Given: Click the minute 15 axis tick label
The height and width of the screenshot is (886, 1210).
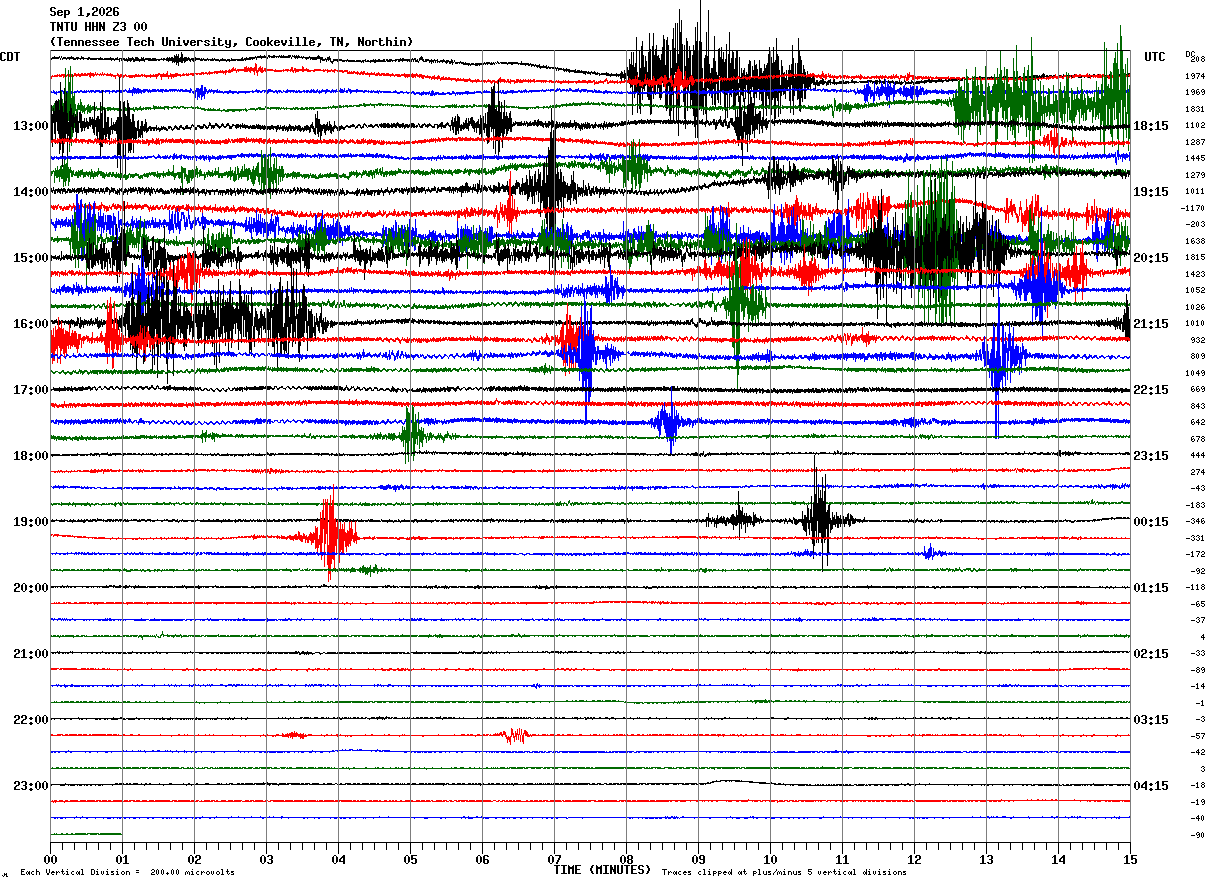Looking at the screenshot, I should coord(1130,859).
